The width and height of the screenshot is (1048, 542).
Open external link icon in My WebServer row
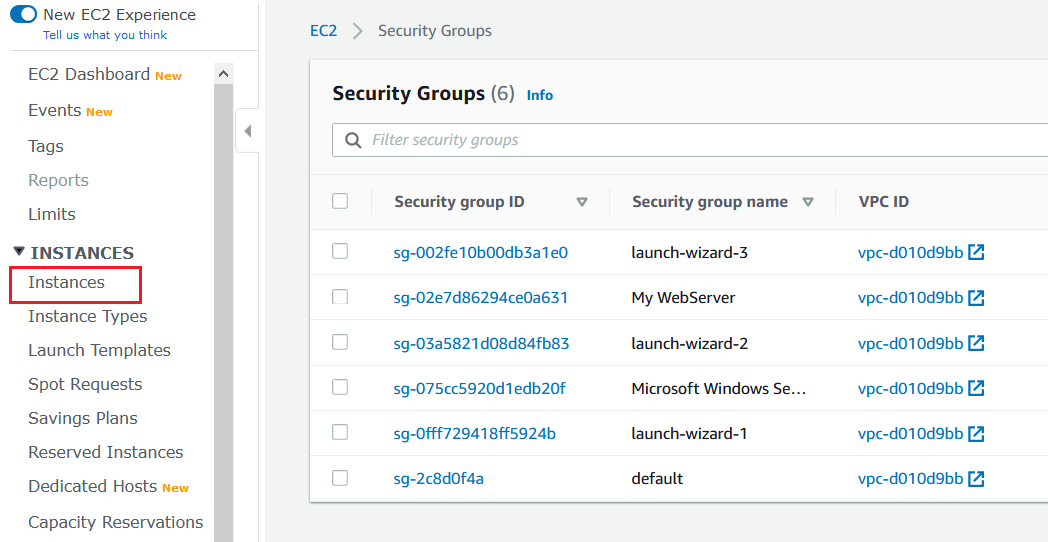(x=976, y=298)
